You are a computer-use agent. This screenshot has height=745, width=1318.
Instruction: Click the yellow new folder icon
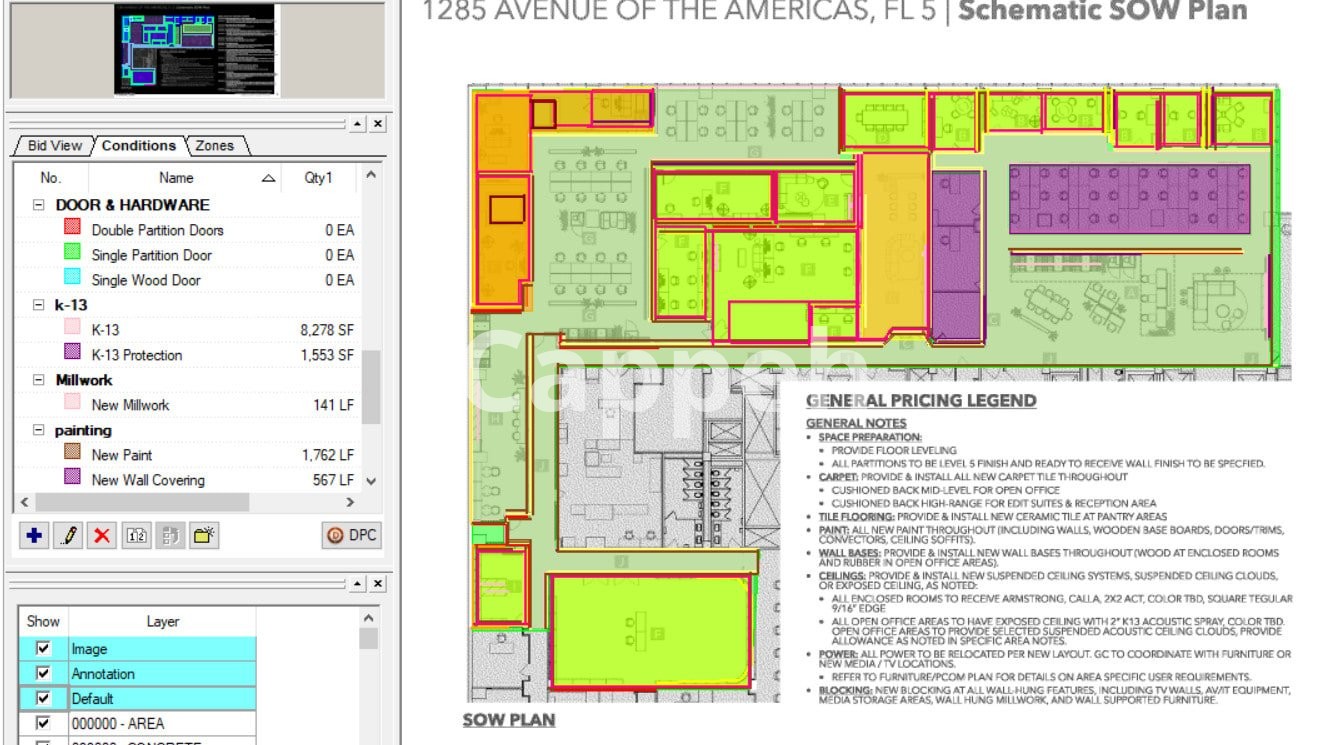[x=204, y=536]
